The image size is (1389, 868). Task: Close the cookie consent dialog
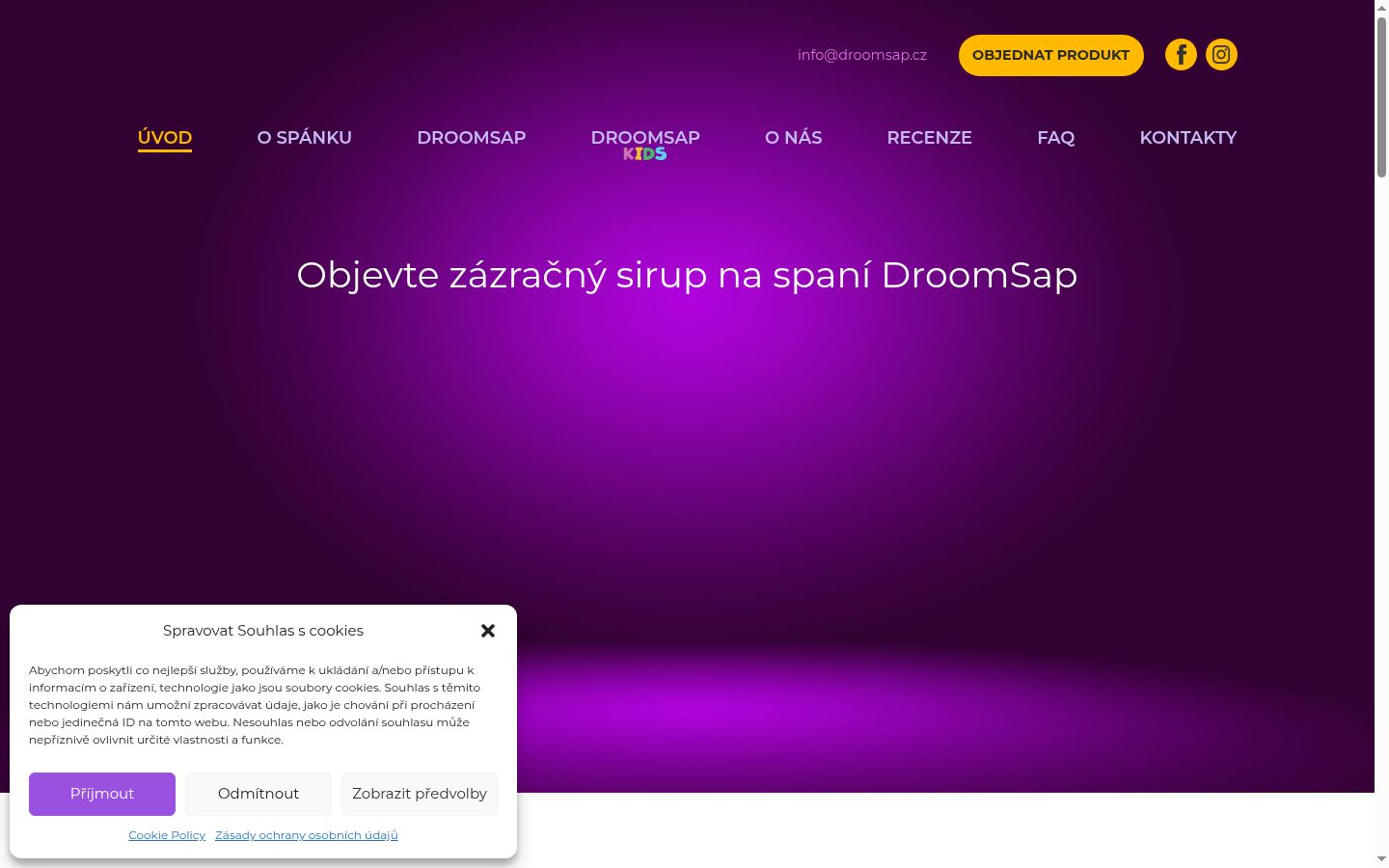pos(488,631)
